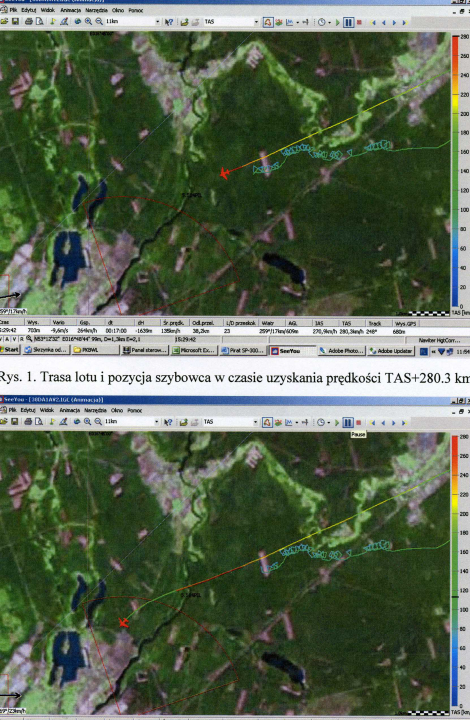470x720 pixels.
Task: Expand the TAS dropdown in lower window
Action: click(x=255, y=422)
